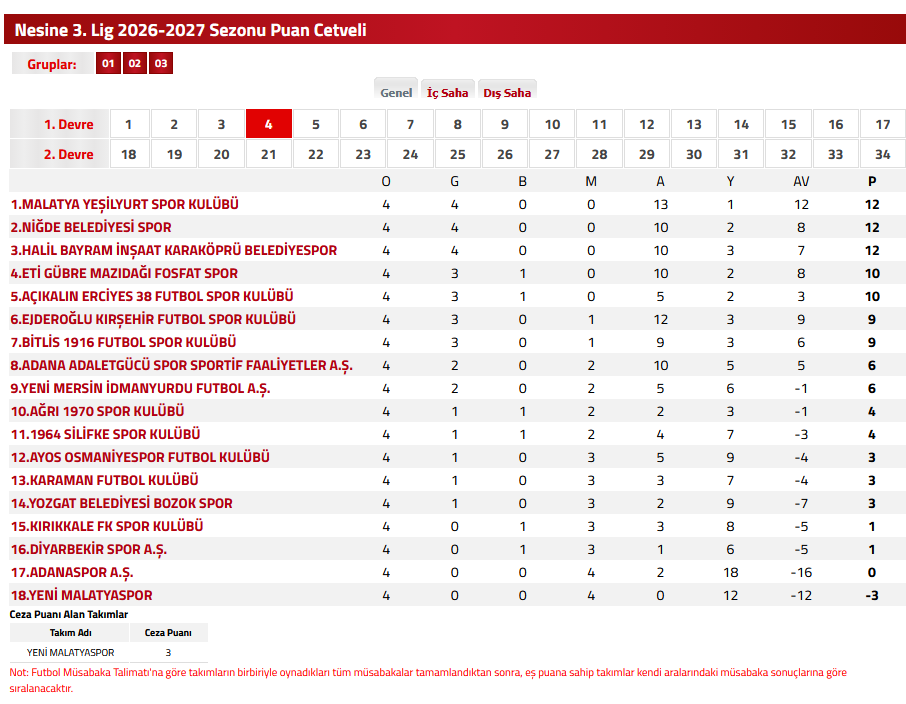
Task: Select group 02
Action: 135,64
